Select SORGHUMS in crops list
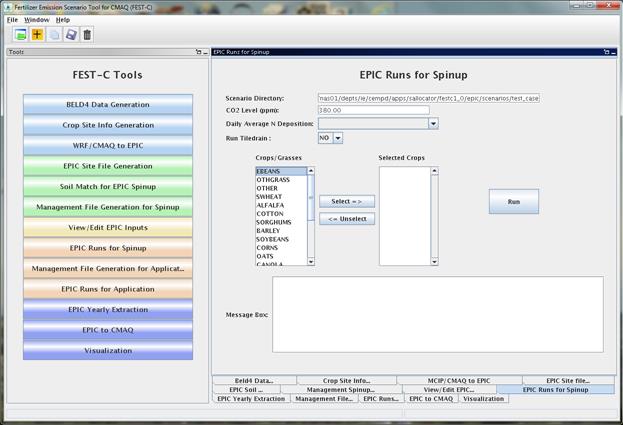Image resolution: width=623 pixels, height=425 pixels. 281,222
